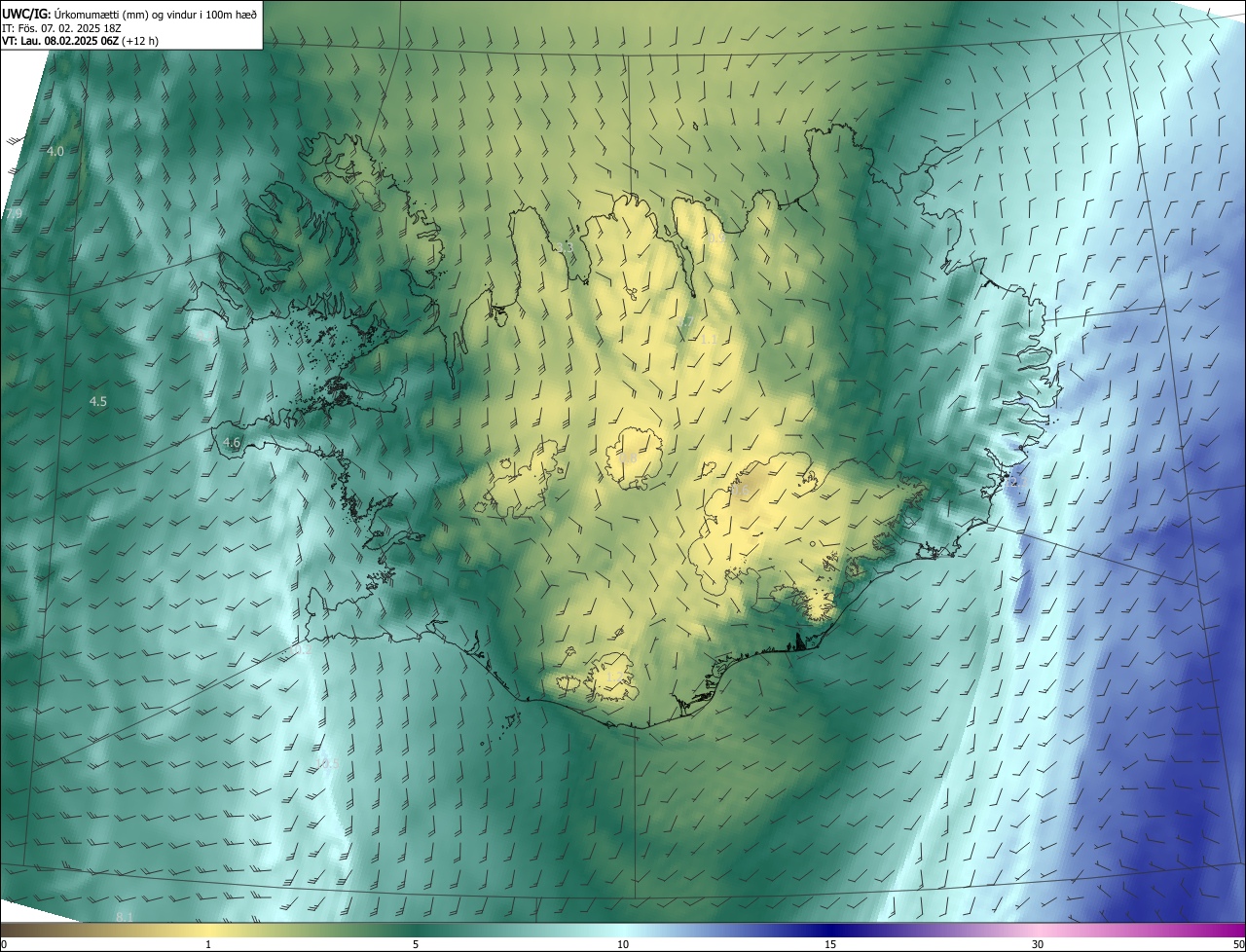Screen dimensions: 1246x952
Task: Click the 'IT: Fös. 07. 02. 2025 18Z' line
Action: click(x=61, y=27)
